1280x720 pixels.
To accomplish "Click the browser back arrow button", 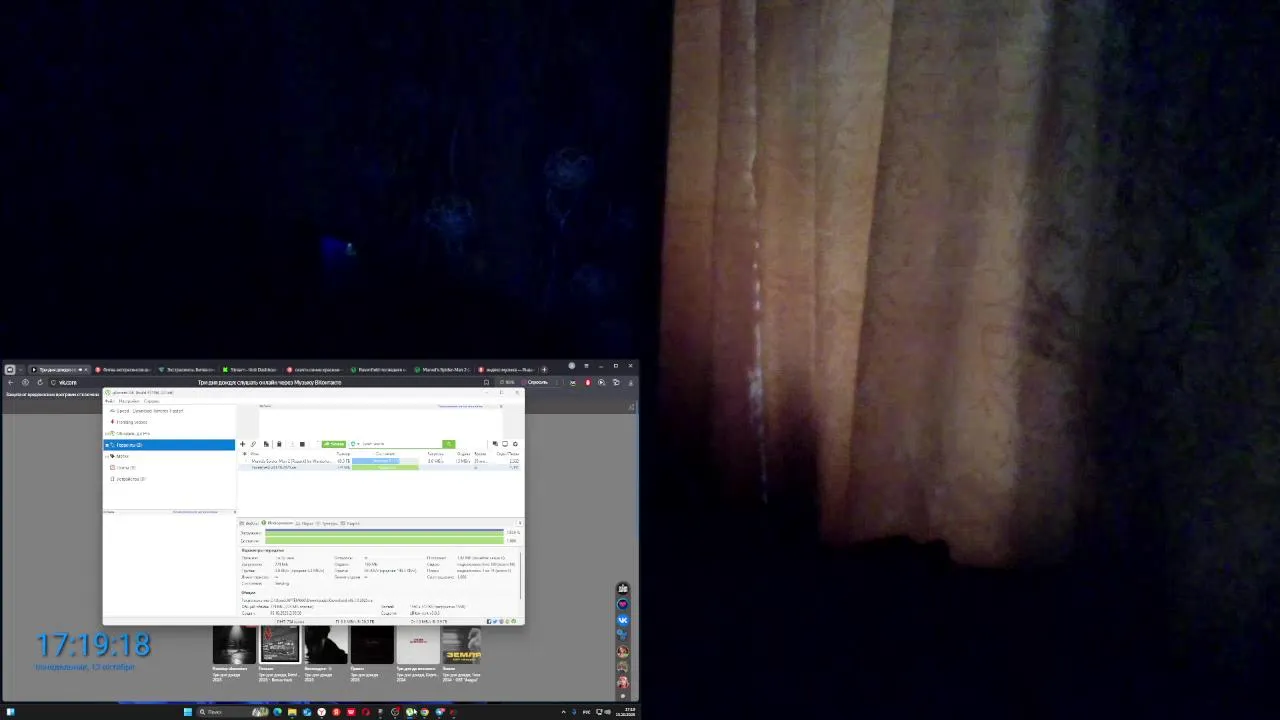I will (9, 382).
